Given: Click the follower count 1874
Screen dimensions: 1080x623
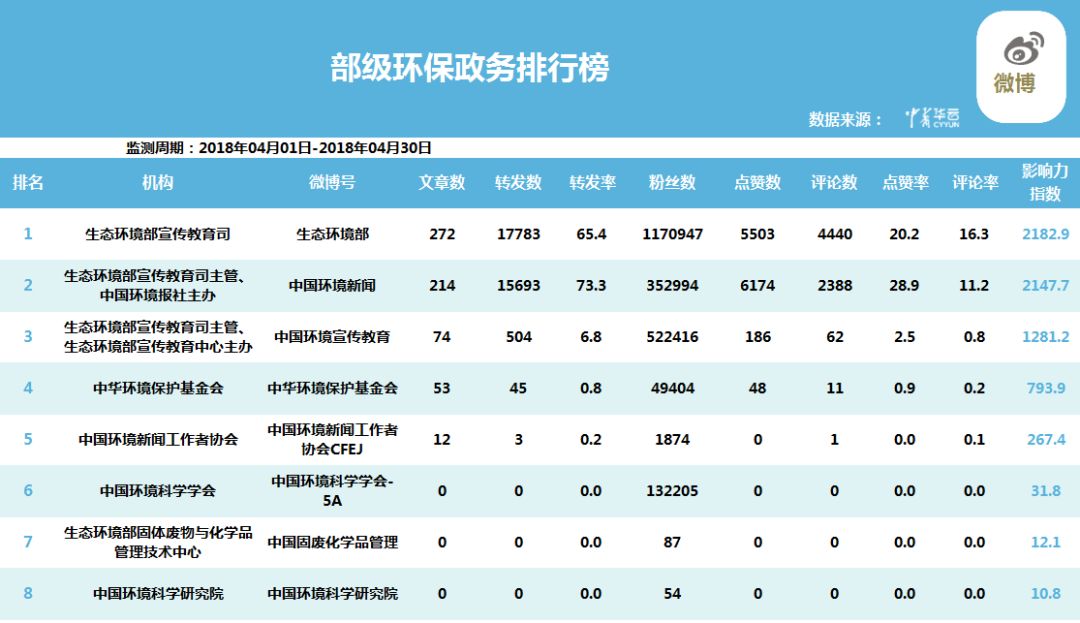Looking at the screenshot, I should (x=672, y=439).
